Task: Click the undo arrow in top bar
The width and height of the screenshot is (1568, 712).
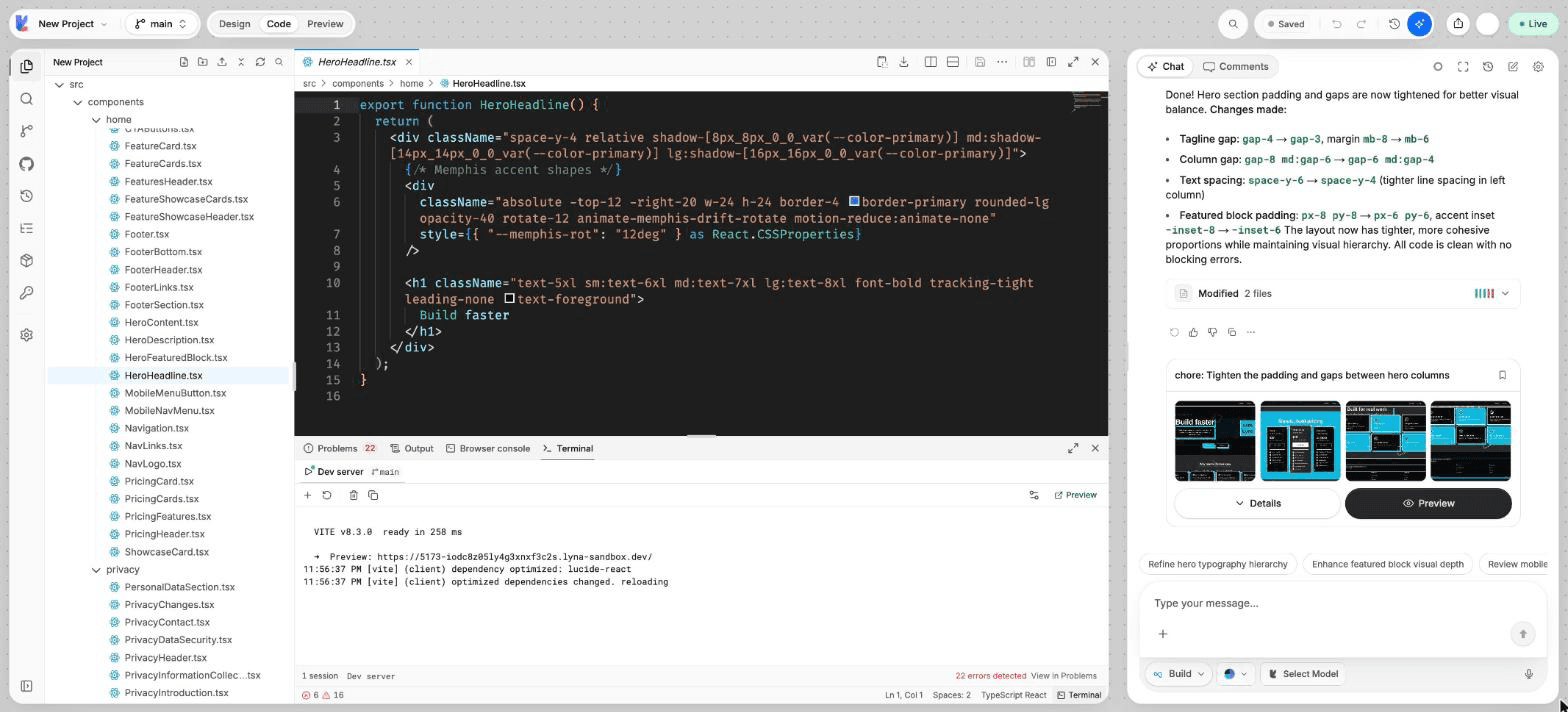Action: tap(1336, 24)
